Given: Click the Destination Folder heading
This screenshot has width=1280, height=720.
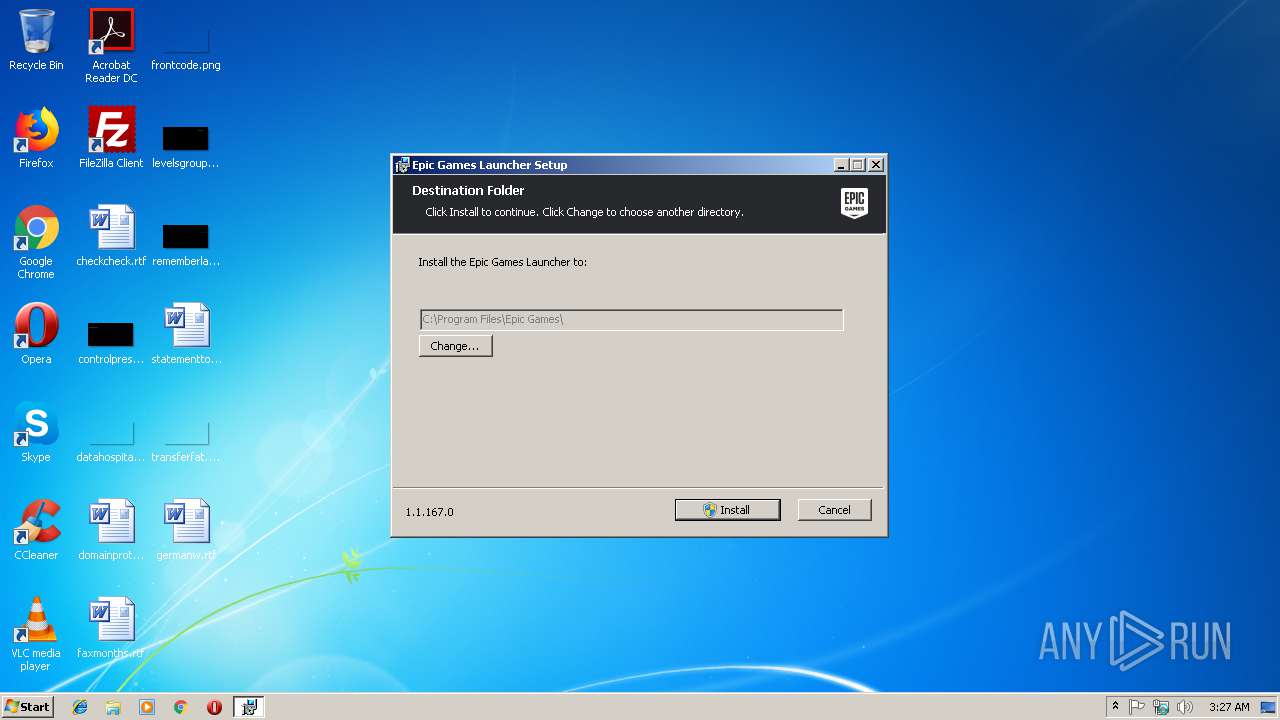Looking at the screenshot, I should coord(468,190).
